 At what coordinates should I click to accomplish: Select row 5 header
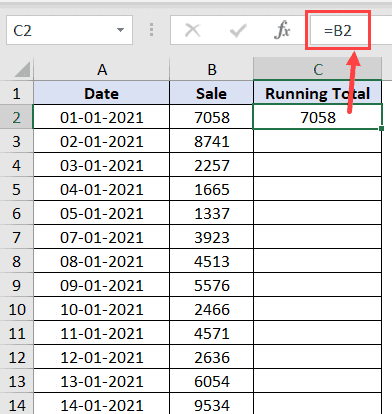pyautogui.click(x=16, y=189)
